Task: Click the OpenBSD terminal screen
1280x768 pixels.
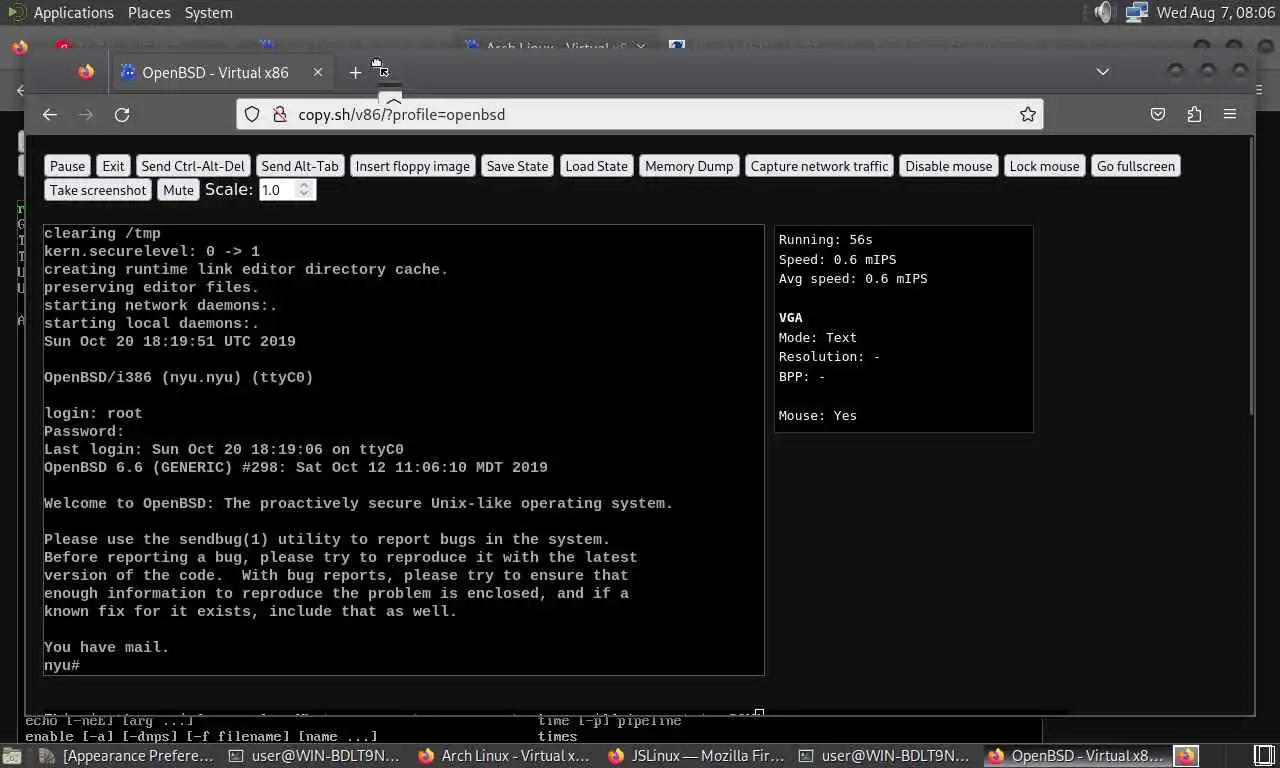Action: click(404, 450)
